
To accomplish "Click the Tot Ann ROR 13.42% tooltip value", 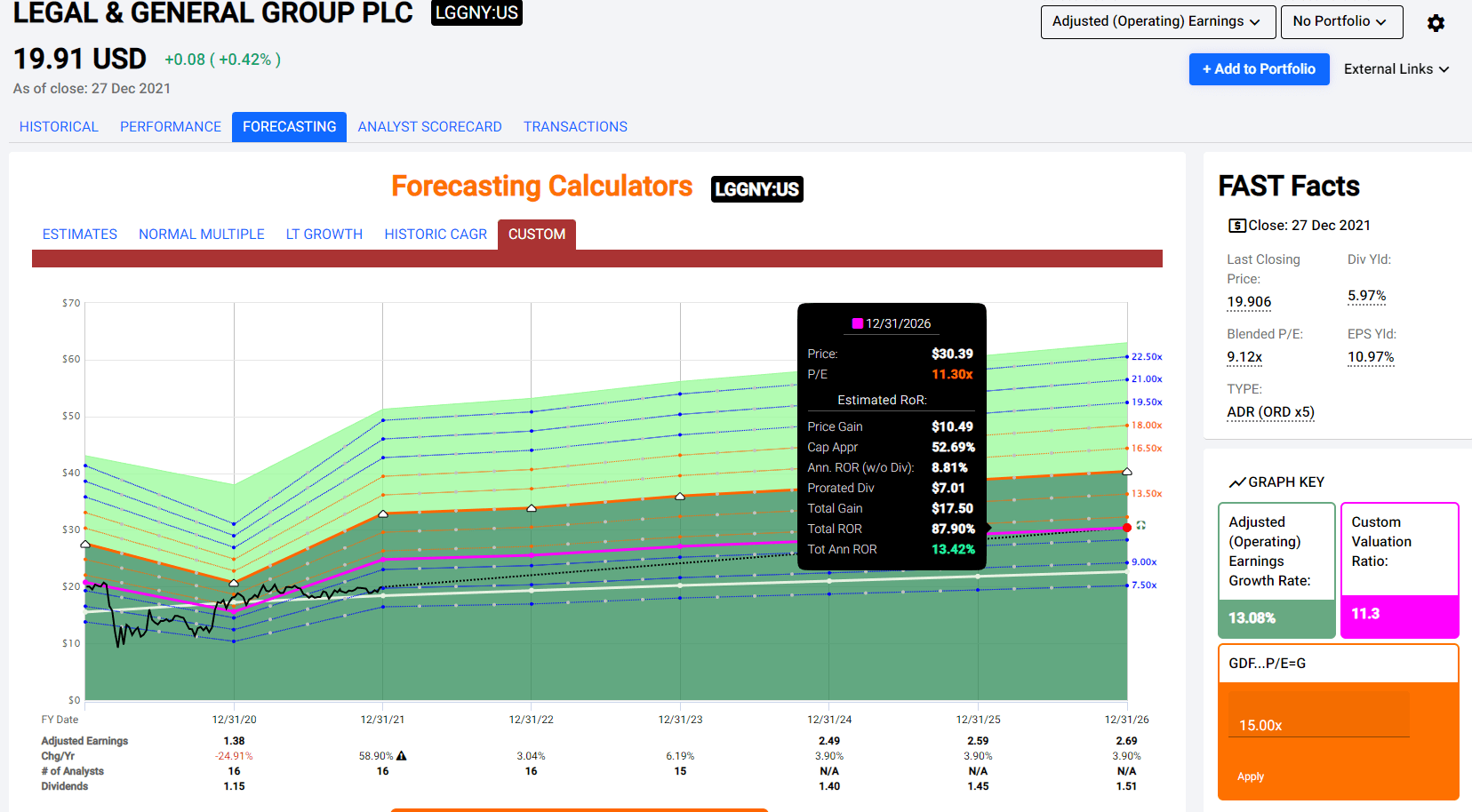I will (x=953, y=550).
